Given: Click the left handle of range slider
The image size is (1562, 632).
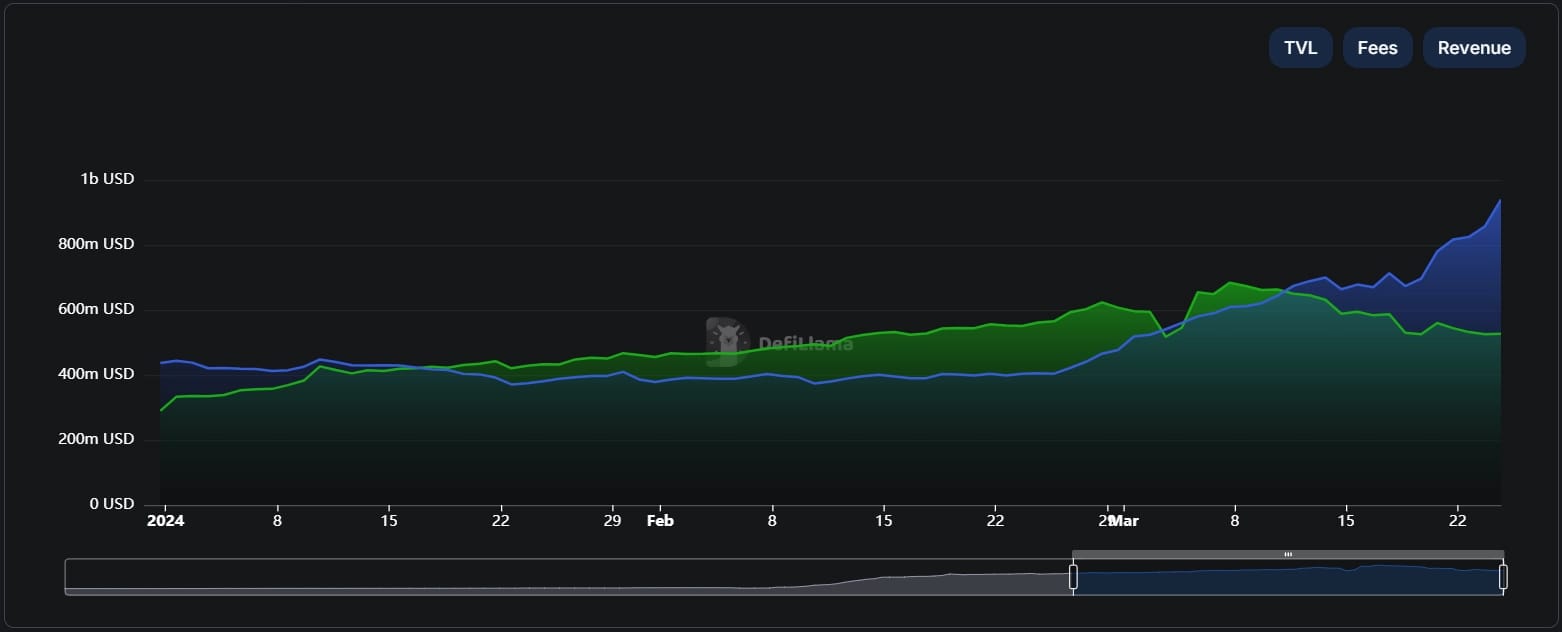Looking at the screenshot, I should pyautogui.click(x=1073, y=577).
